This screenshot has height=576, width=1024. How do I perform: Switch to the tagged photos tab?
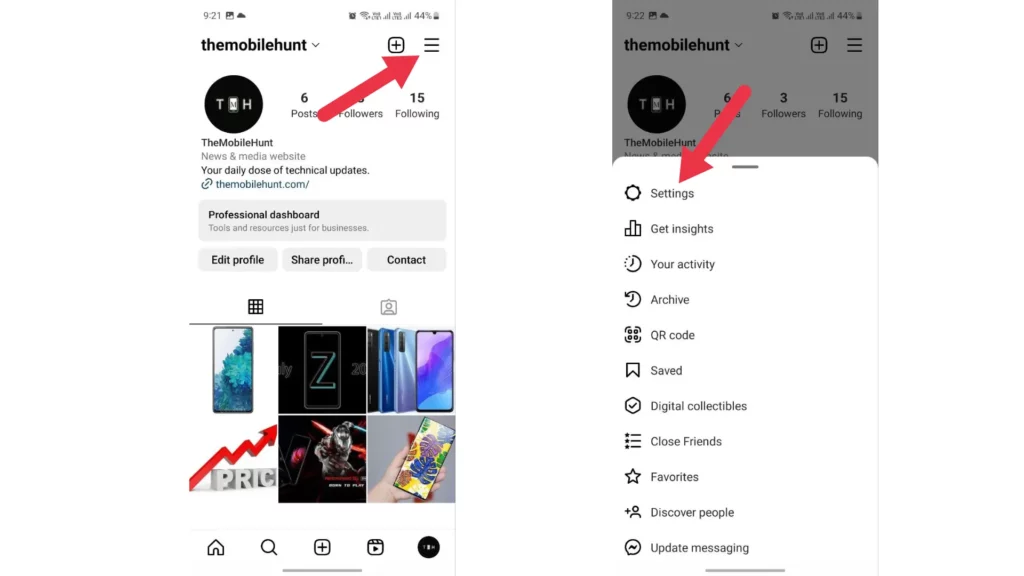(x=389, y=307)
